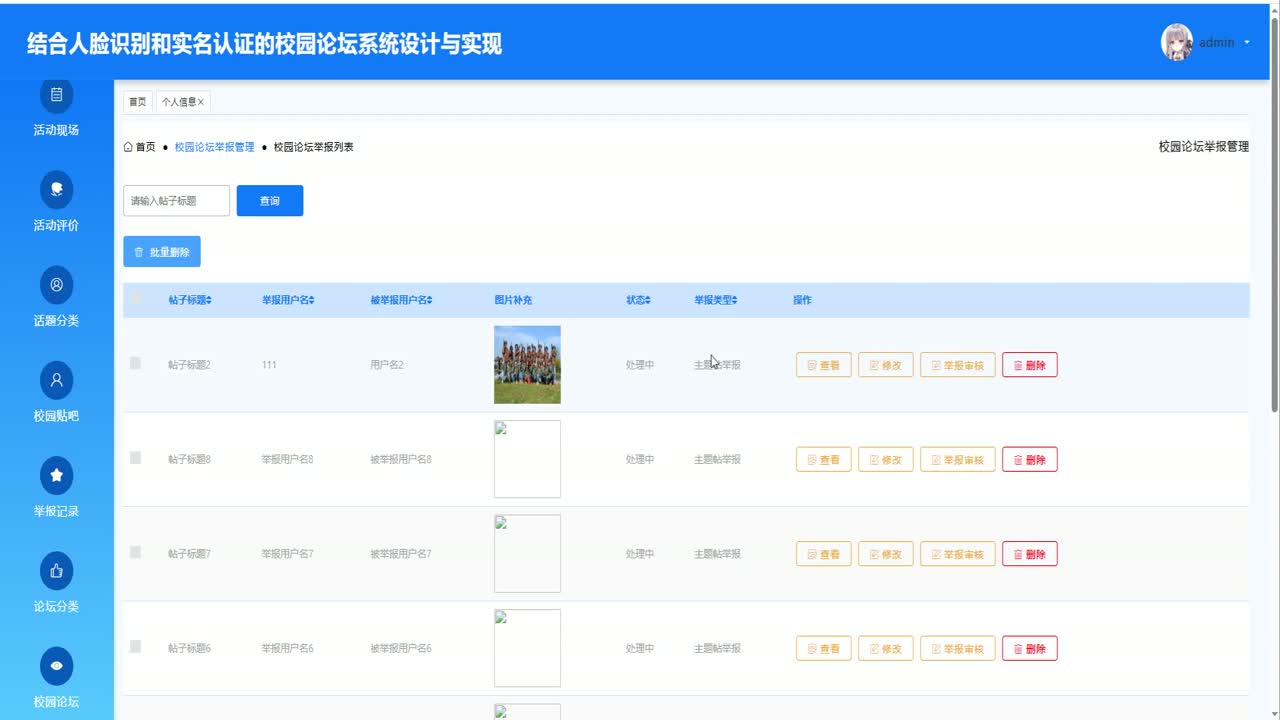Click the 帖子标题2 cell
This screenshot has width=1280, height=720.
tap(189, 365)
